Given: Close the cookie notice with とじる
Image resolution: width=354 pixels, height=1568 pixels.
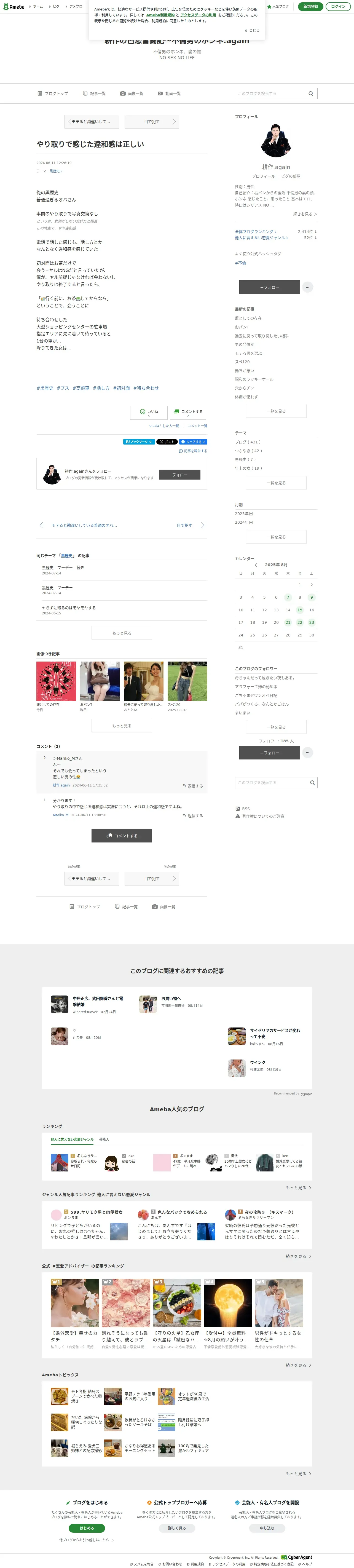Looking at the screenshot, I should click(252, 30).
